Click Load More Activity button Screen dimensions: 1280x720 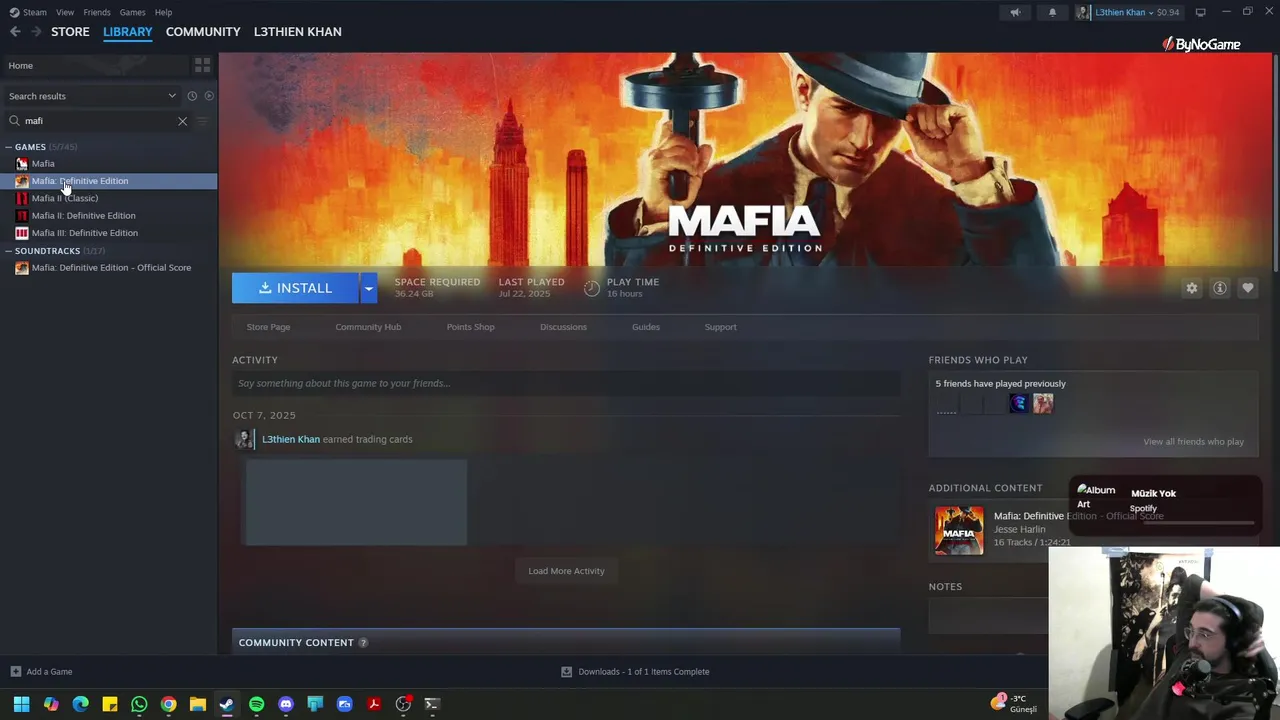(x=566, y=571)
